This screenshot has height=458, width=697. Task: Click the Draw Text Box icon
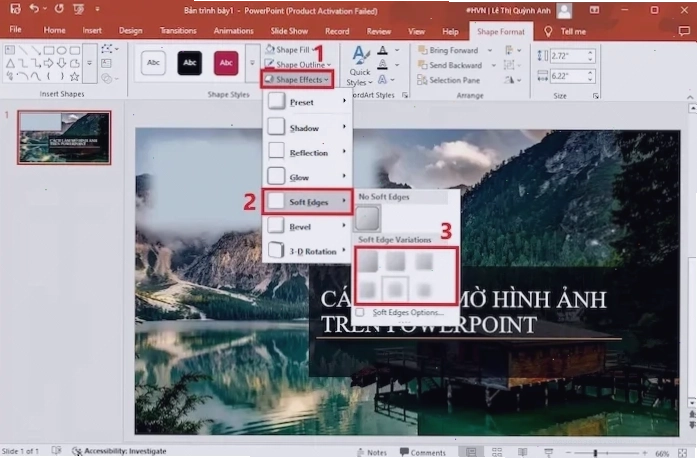click(x=106, y=64)
